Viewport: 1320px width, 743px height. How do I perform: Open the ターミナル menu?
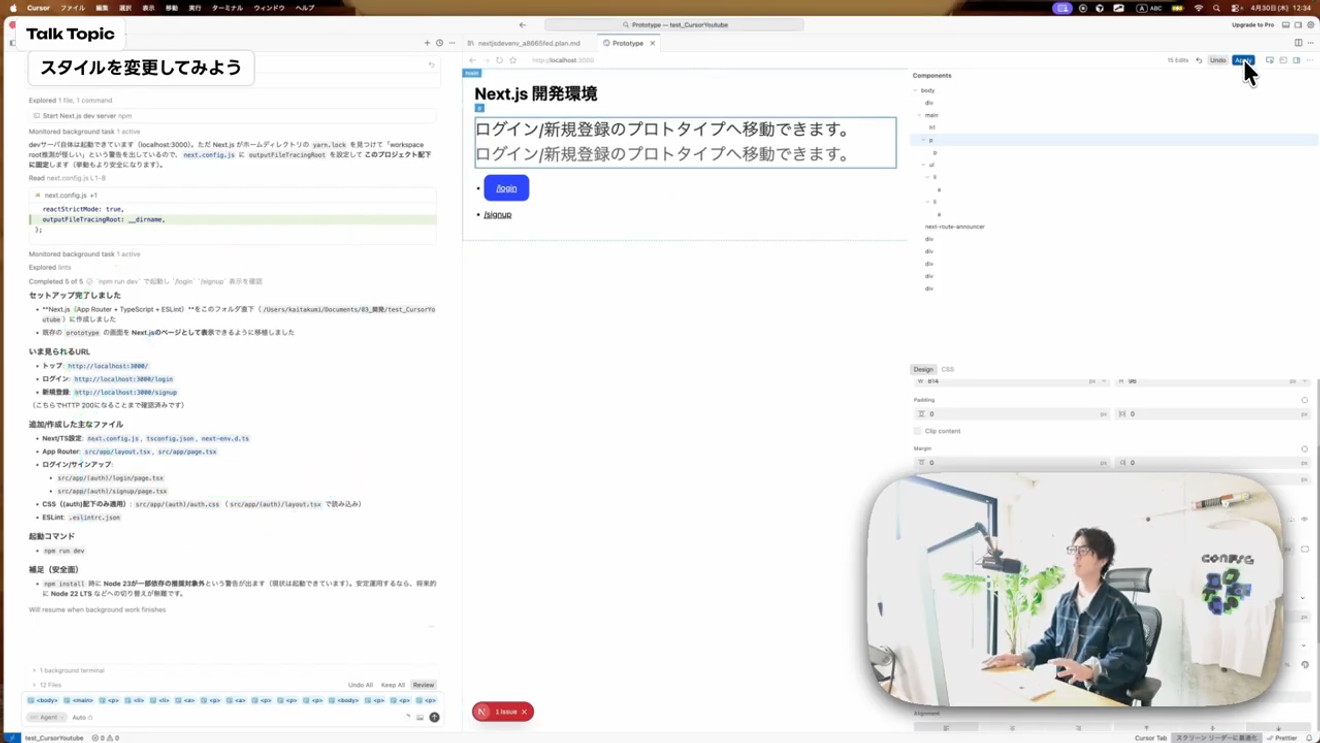click(x=227, y=8)
